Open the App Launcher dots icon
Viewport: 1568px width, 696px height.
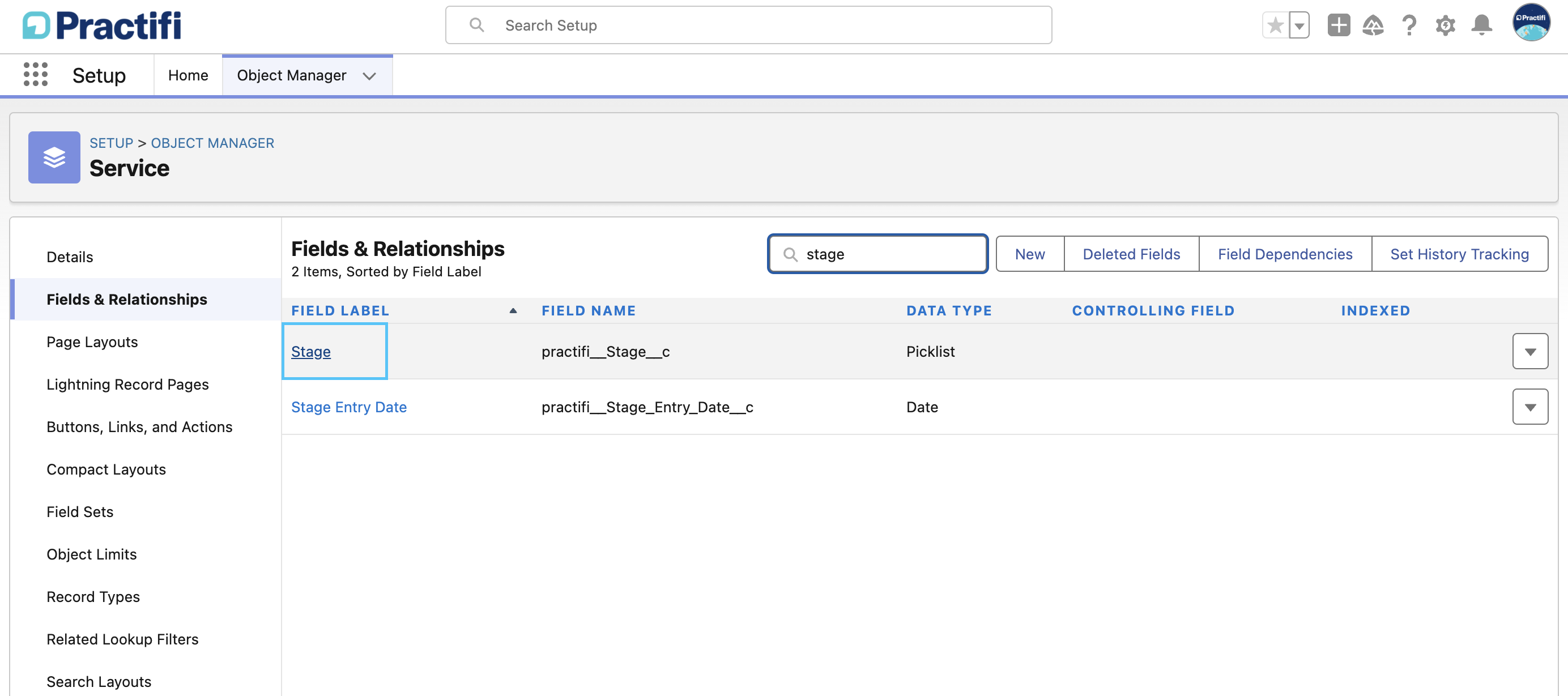pyautogui.click(x=35, y=74)
